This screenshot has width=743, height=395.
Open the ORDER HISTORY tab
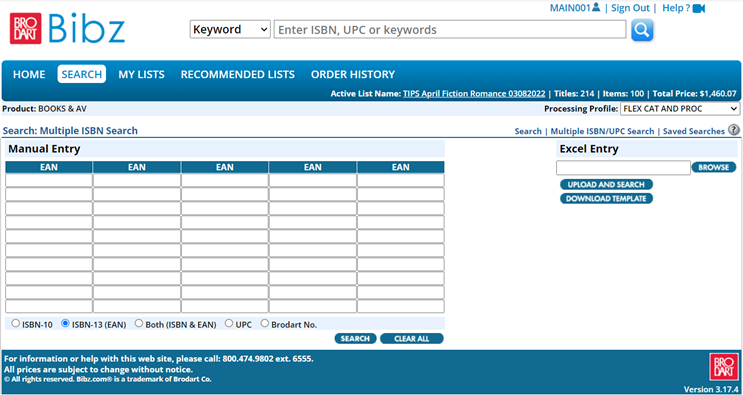tap(353, 74)
